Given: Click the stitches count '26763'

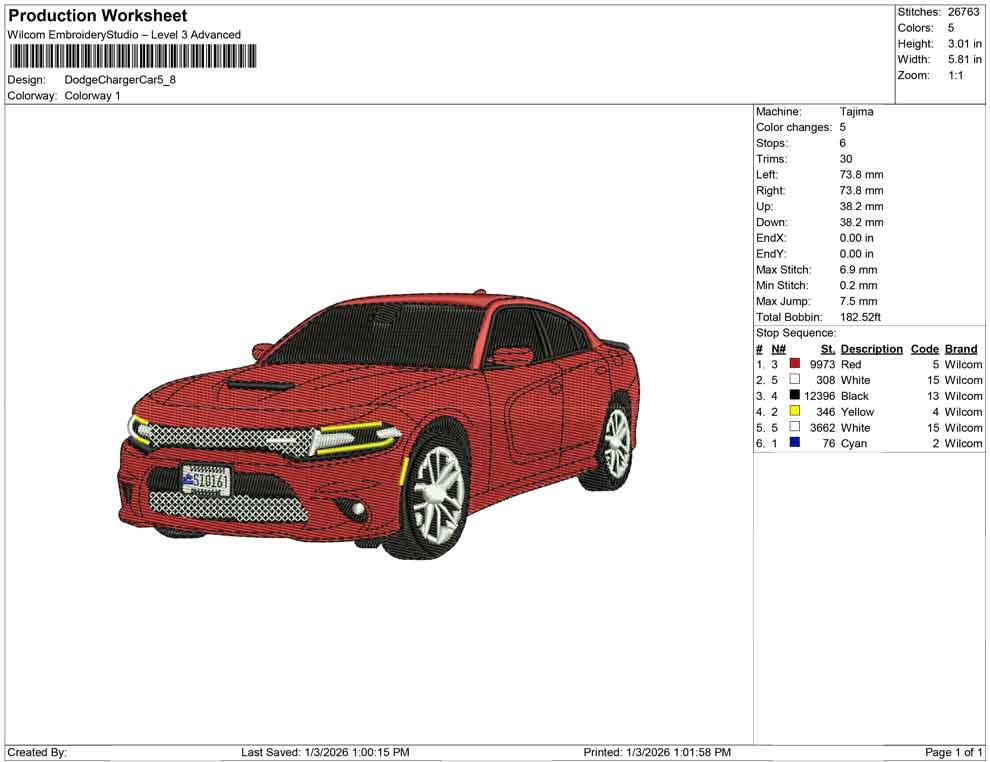Looking at the screenshot, I should [x=963, y=12].
